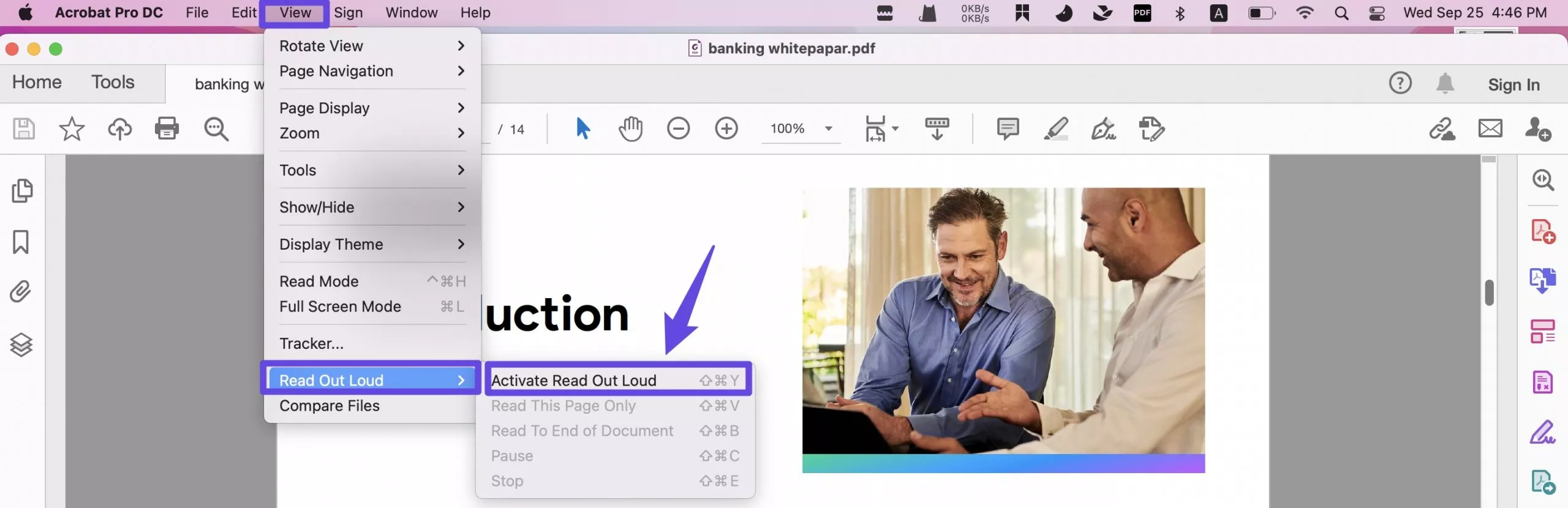
Task: Open the Help menu
Action: (x=475, y=13)
